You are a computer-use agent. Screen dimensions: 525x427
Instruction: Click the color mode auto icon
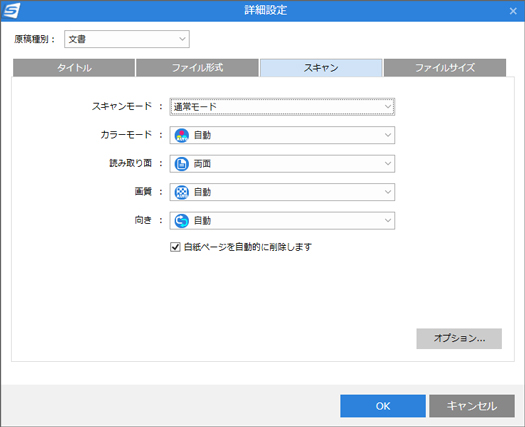pyautogui.click(x=182, y=135)
